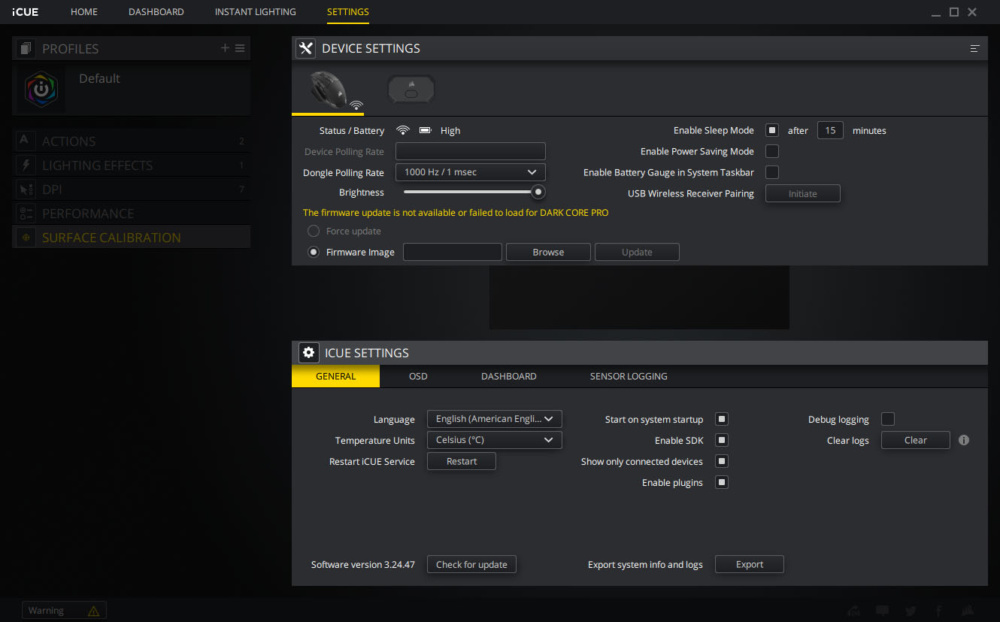
Task: Enable Debug logging checkbox
Action: 887,419
